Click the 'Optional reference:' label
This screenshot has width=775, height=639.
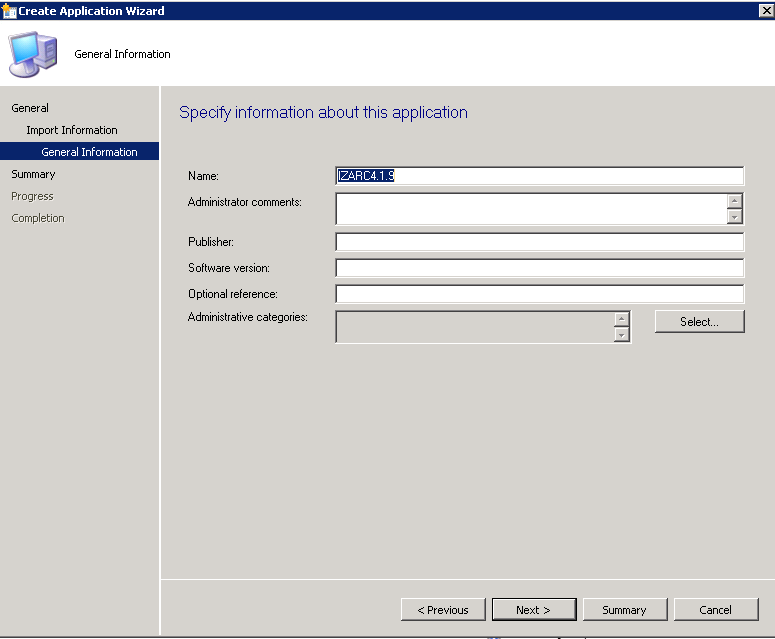coord(233,294)
